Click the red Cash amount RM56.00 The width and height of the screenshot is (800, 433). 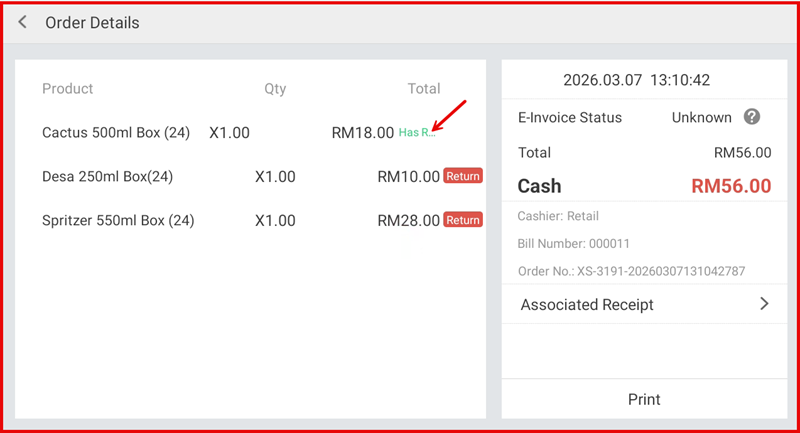point(731,186)
